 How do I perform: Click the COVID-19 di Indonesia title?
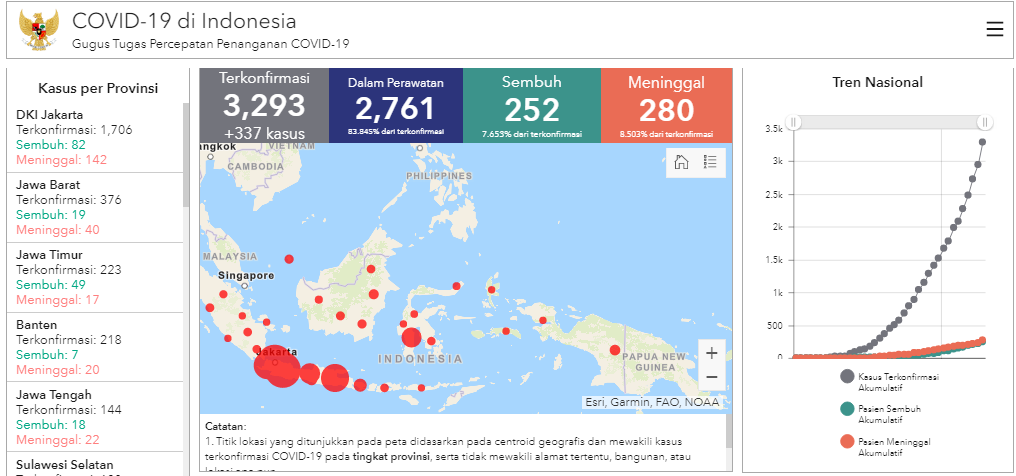(184, 21)
